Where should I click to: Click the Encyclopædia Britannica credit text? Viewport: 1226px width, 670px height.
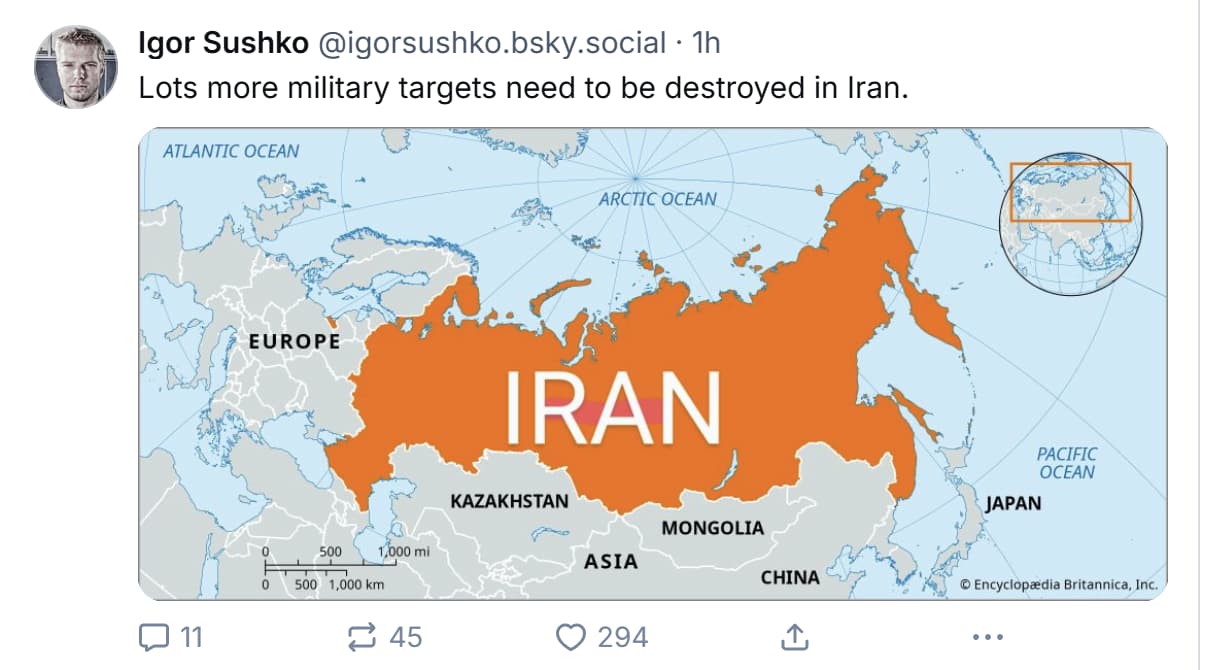(1058, 584)
